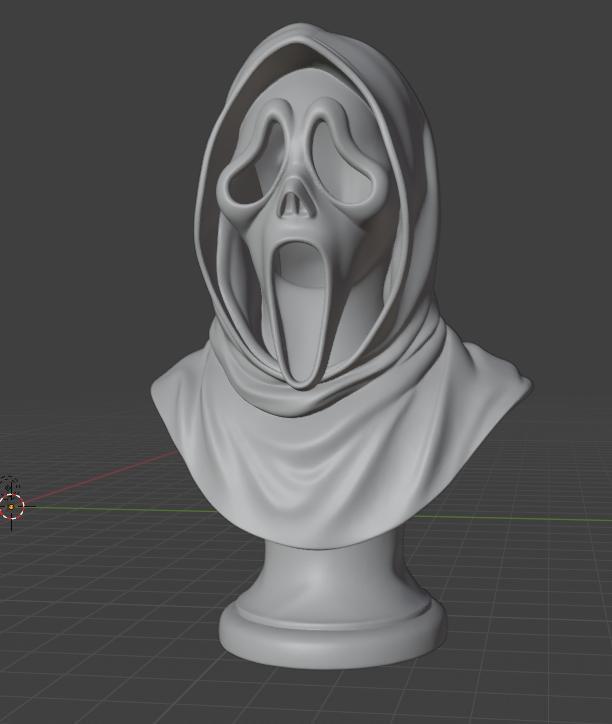Viewport: 612px width, 724px height.
Task: Click the 3D cursor at the world origin
Action: point(11,507)
